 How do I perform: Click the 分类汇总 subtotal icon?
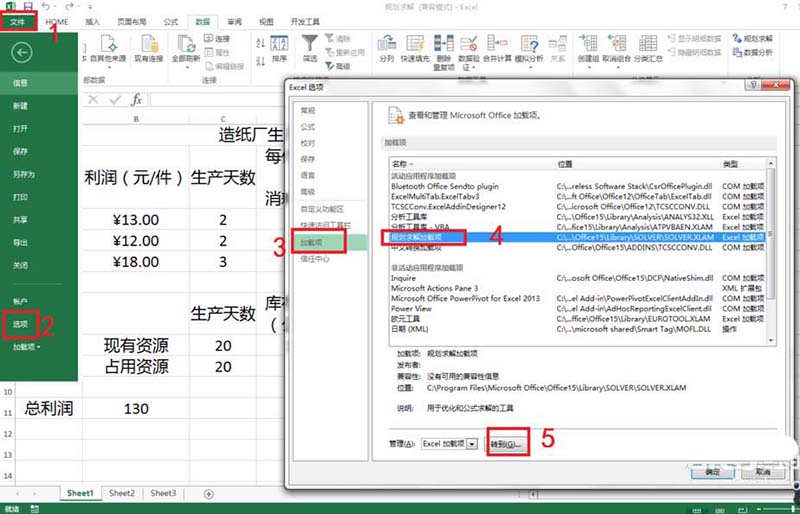coord(648,43)
